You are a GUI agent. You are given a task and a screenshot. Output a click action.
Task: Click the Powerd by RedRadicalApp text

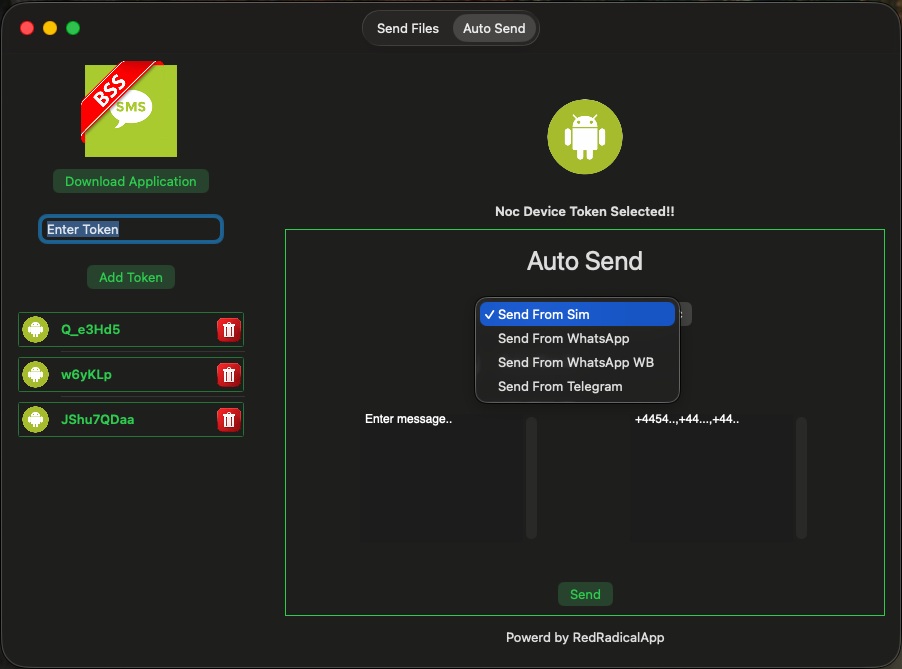(585, 637)
